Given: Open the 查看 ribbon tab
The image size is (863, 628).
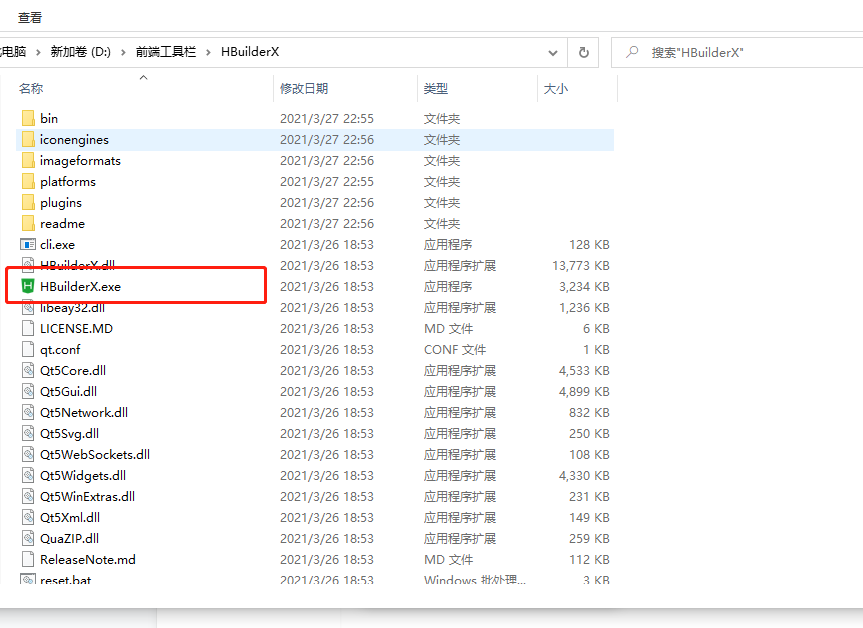Looking at the screenshot, I should pos(30,18).
